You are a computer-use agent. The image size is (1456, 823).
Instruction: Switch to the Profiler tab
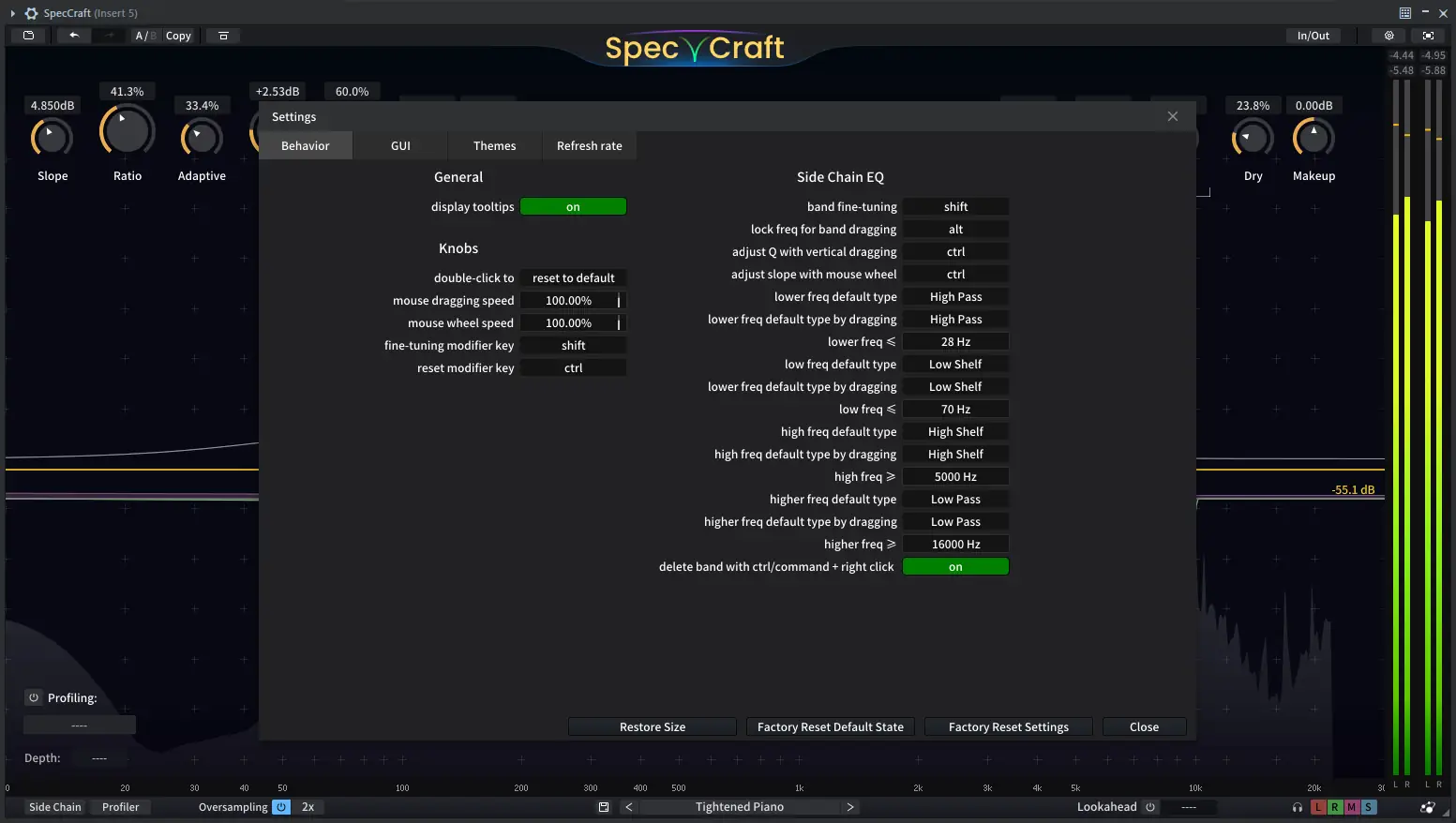[x=120, y=806]
